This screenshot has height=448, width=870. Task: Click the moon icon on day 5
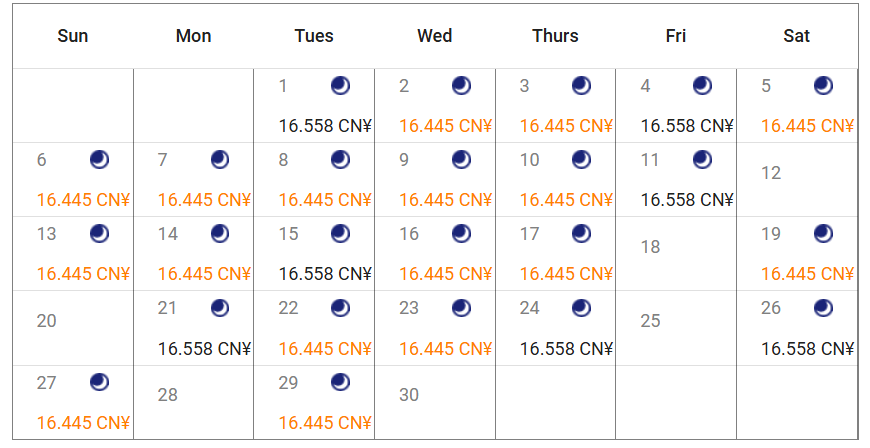tap(823, 86)
